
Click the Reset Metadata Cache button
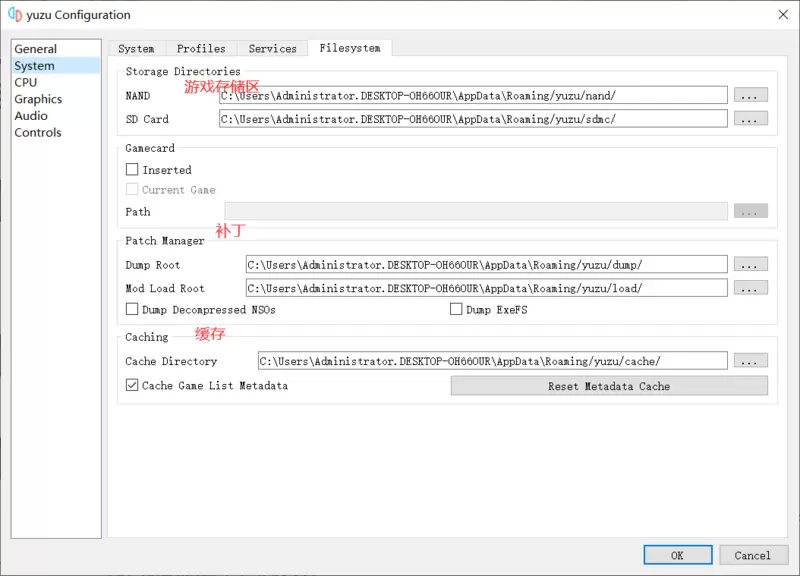tap(609, 386)
